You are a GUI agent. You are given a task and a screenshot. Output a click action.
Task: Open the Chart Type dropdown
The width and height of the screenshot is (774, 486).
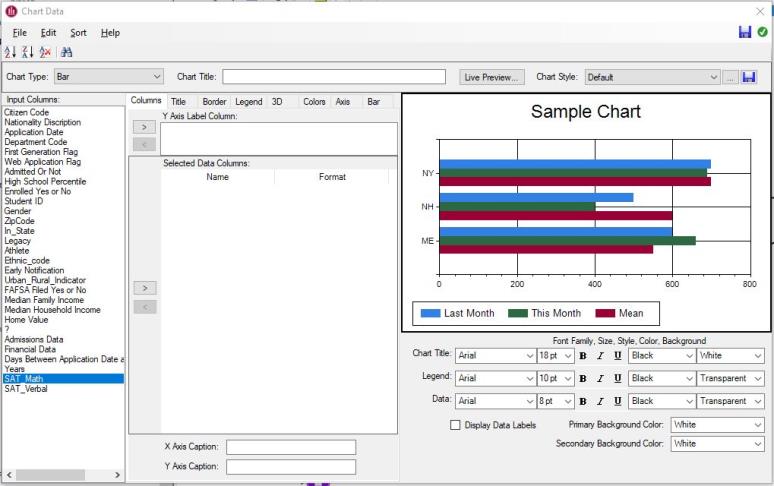pyautogui.click(x=108, y=77)
